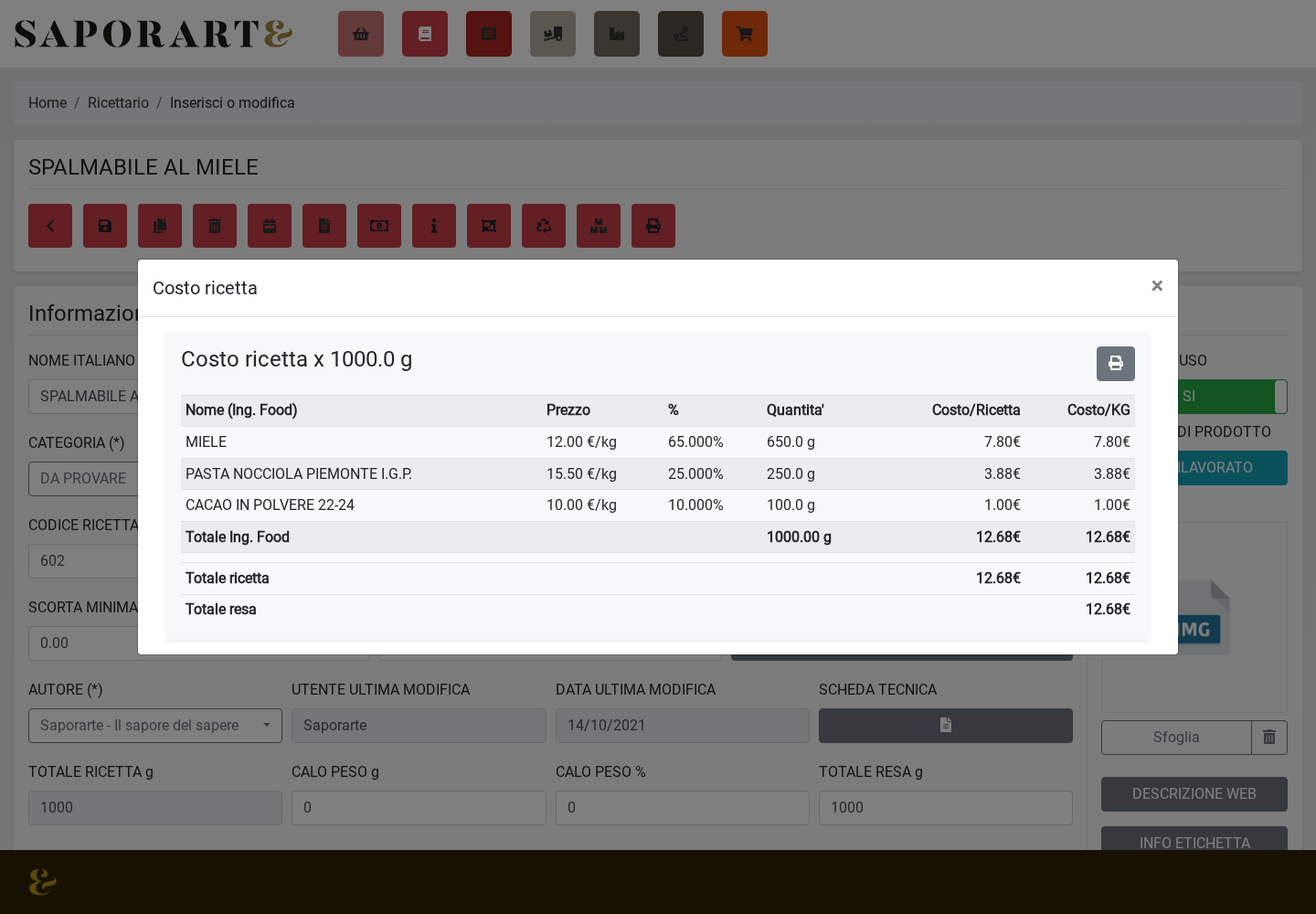
Task: Toggle the green SI switch
Action: (1232, 397)
